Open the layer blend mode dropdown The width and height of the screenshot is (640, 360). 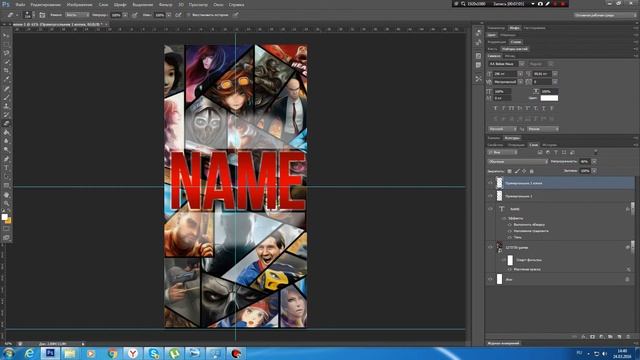(x=518, y=162)
